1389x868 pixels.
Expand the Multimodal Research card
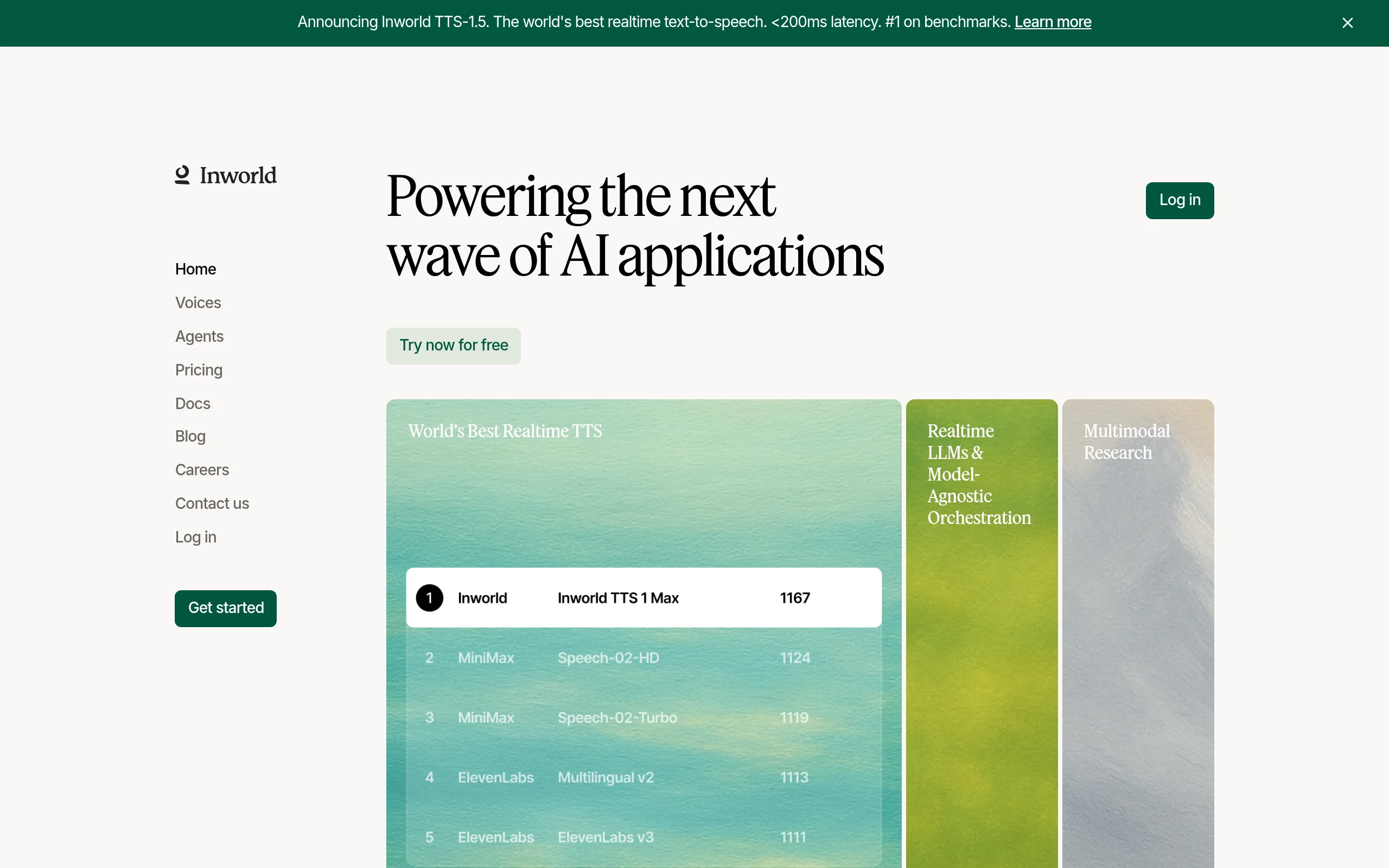[1137, 631]
